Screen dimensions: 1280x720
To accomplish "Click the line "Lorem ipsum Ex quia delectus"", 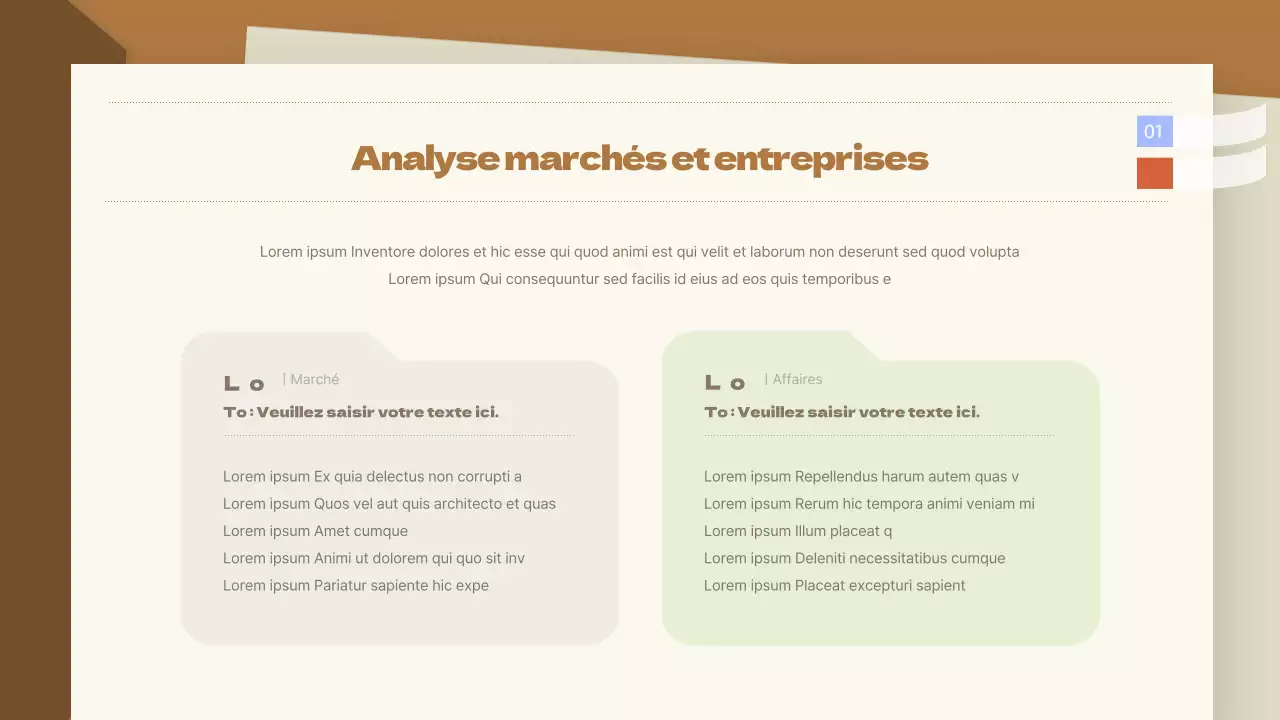I will (x=372, y=477).
